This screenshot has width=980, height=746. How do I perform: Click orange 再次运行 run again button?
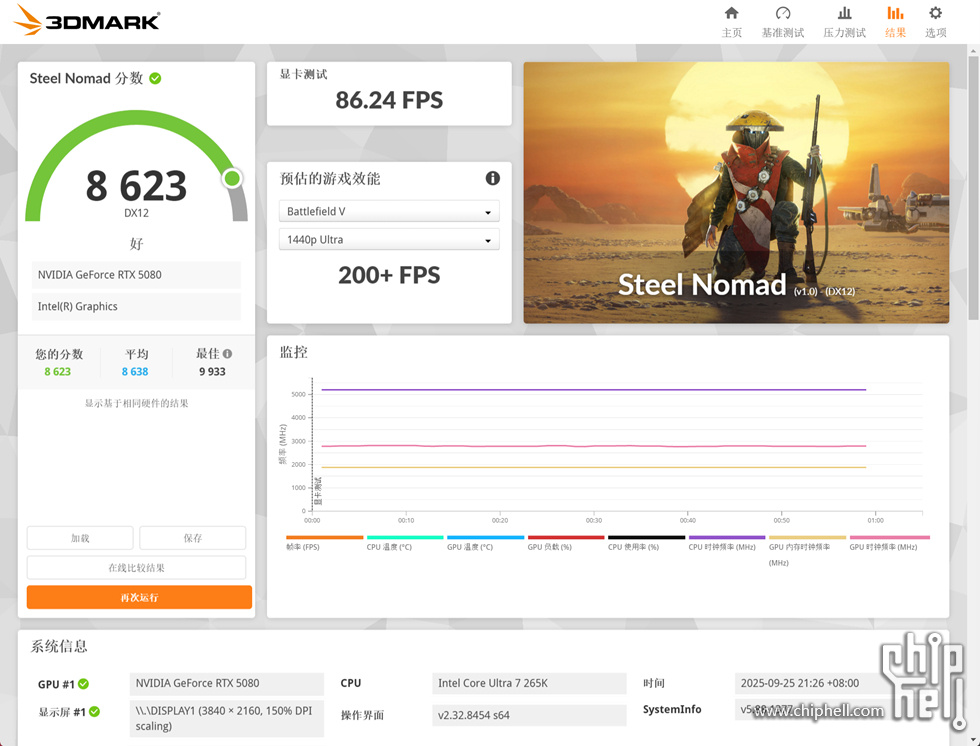[x=139, y=597]
